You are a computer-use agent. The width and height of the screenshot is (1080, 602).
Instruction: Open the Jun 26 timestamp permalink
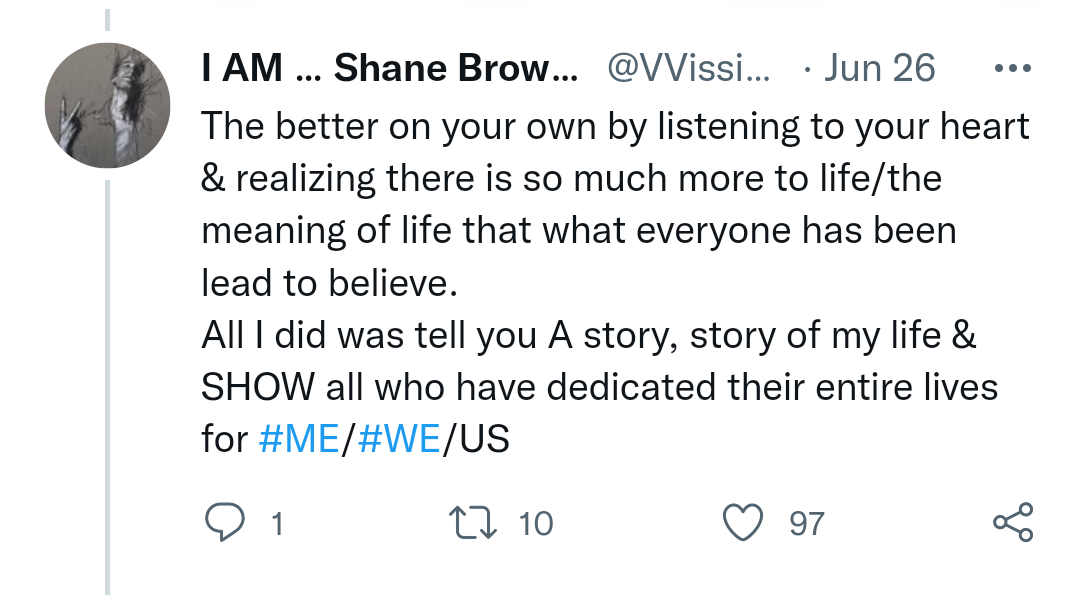click(880, 69)
